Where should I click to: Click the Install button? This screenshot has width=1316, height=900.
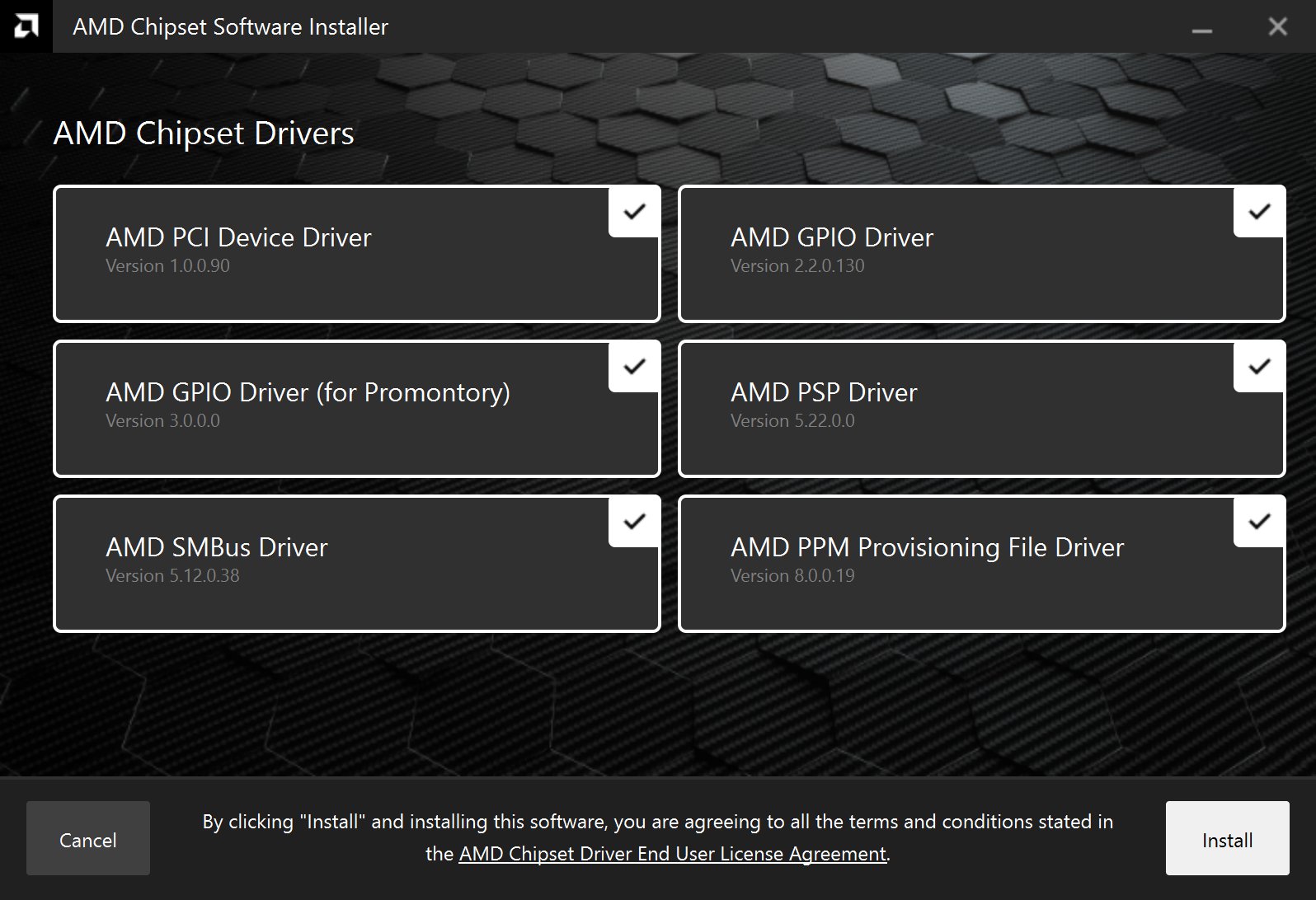(x=1227, y=838)
